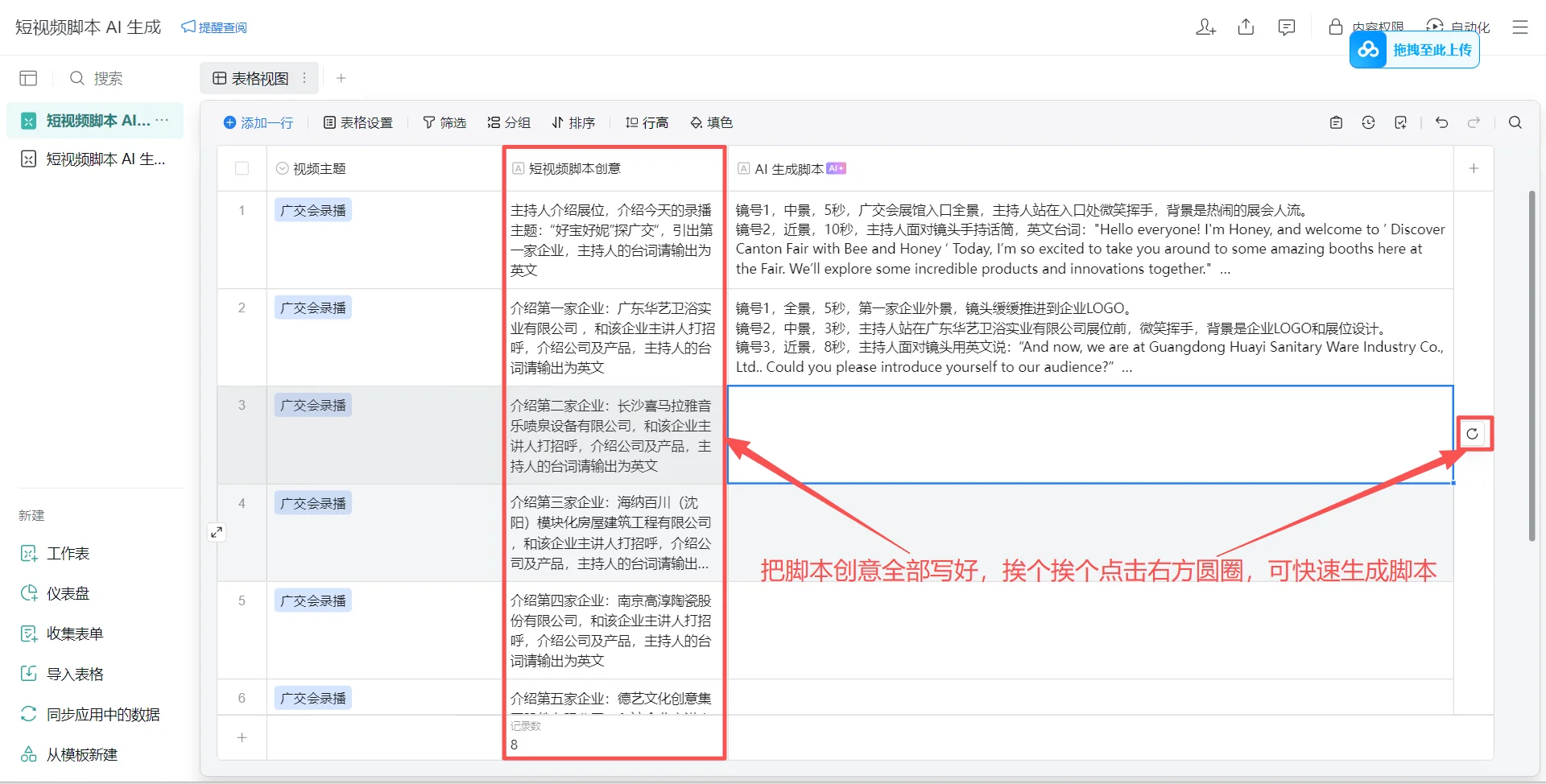Open the 筛选 filter tool

444,122
